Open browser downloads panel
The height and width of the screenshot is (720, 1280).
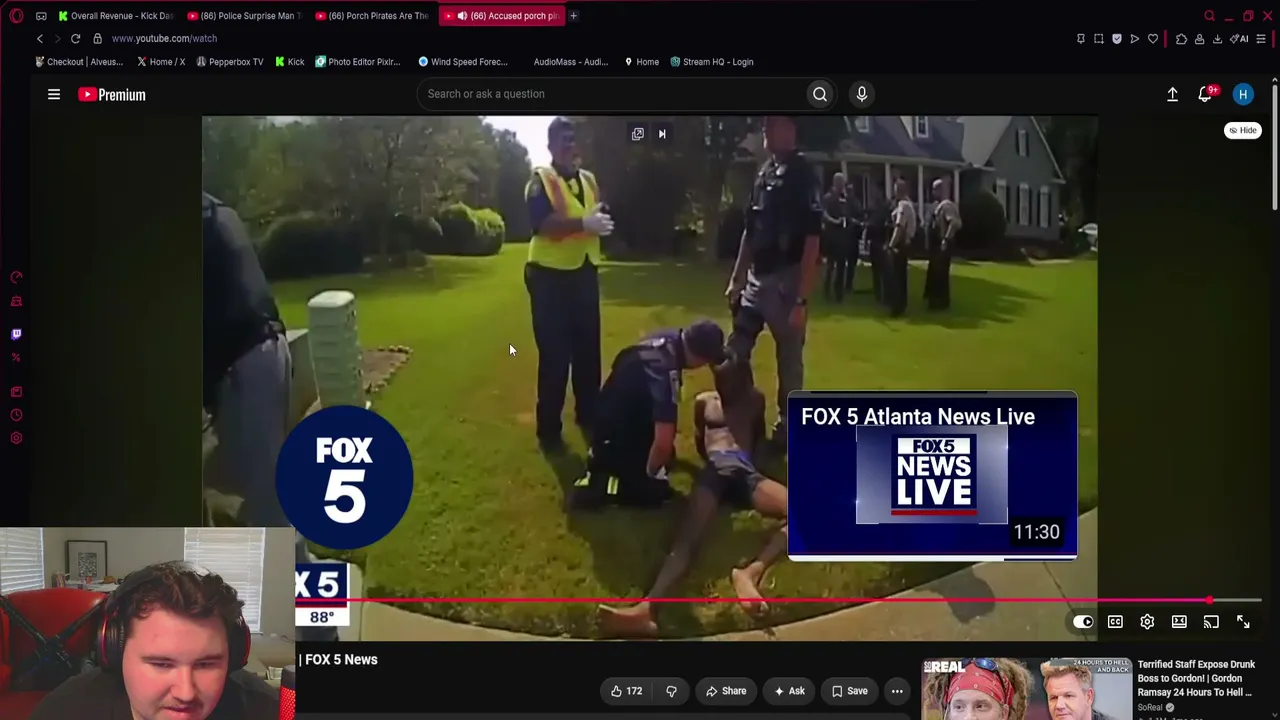[1217, 38]
